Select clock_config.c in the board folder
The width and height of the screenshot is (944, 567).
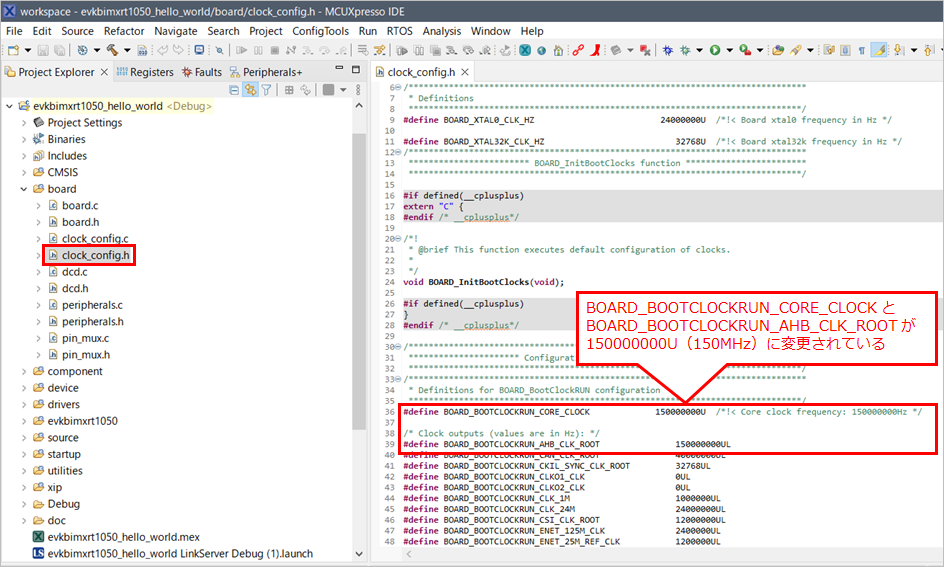click(95, 239)
